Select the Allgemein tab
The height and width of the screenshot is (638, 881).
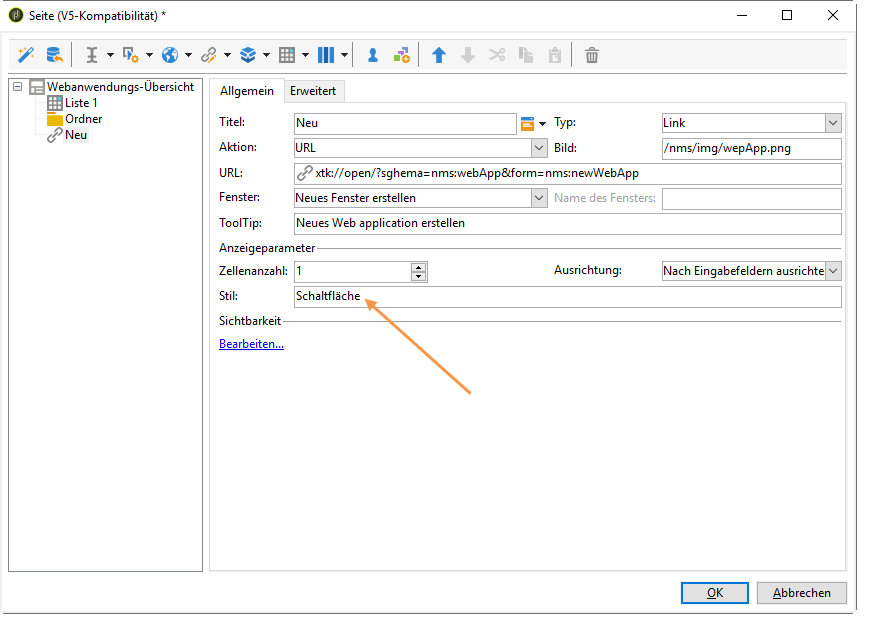coord(247,91)
